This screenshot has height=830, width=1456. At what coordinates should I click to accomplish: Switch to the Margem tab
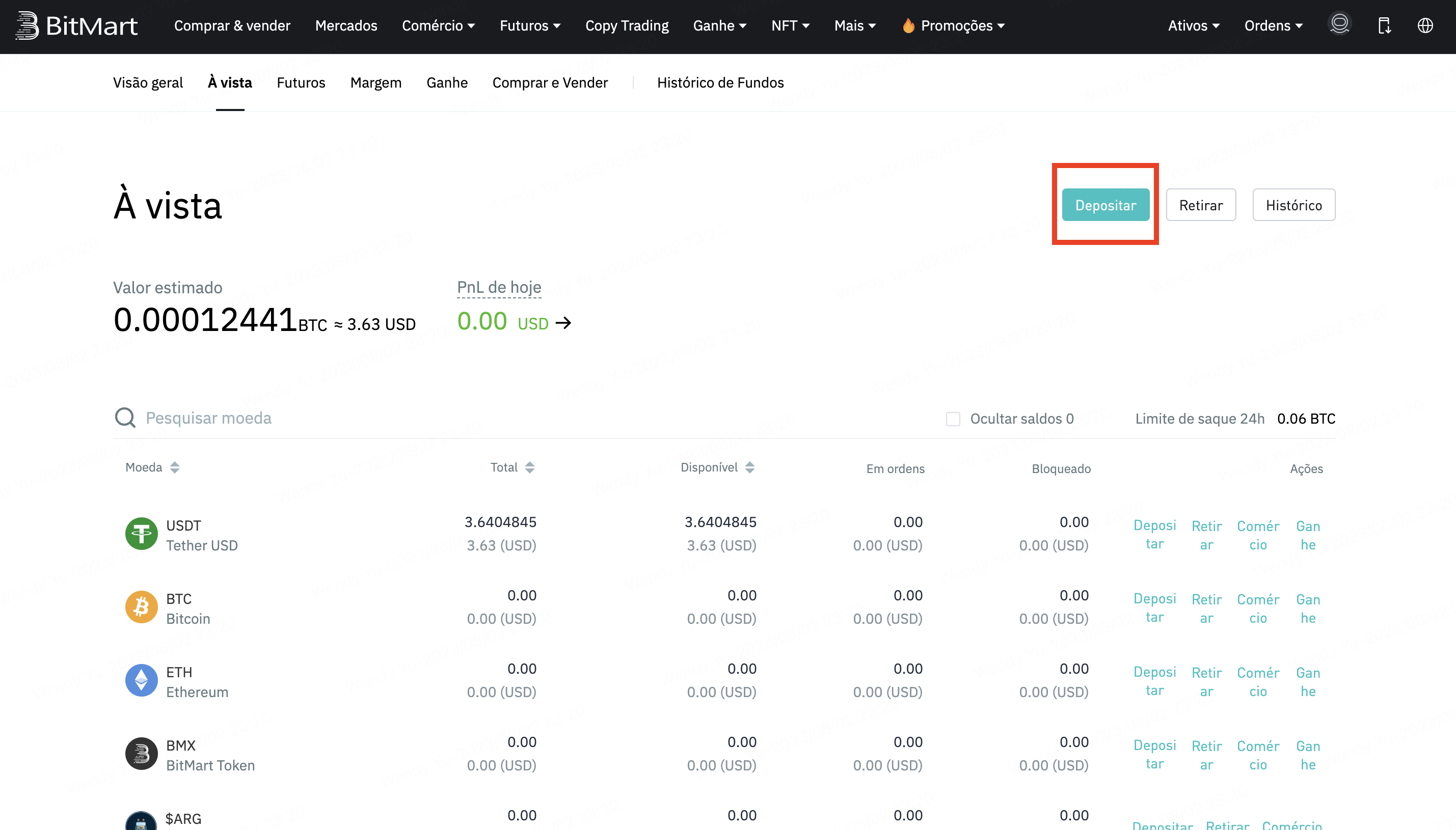pos(376,82)
